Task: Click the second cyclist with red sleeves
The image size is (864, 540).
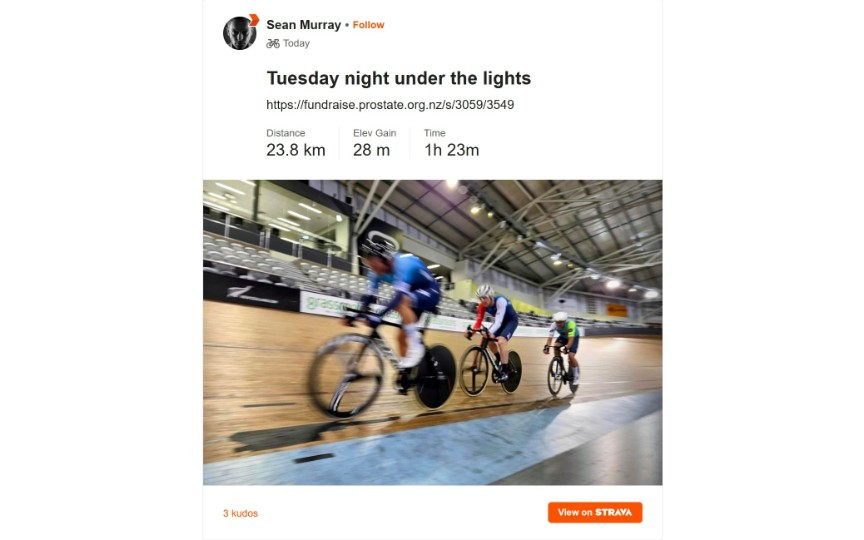Action: click(x=494, y=328)
